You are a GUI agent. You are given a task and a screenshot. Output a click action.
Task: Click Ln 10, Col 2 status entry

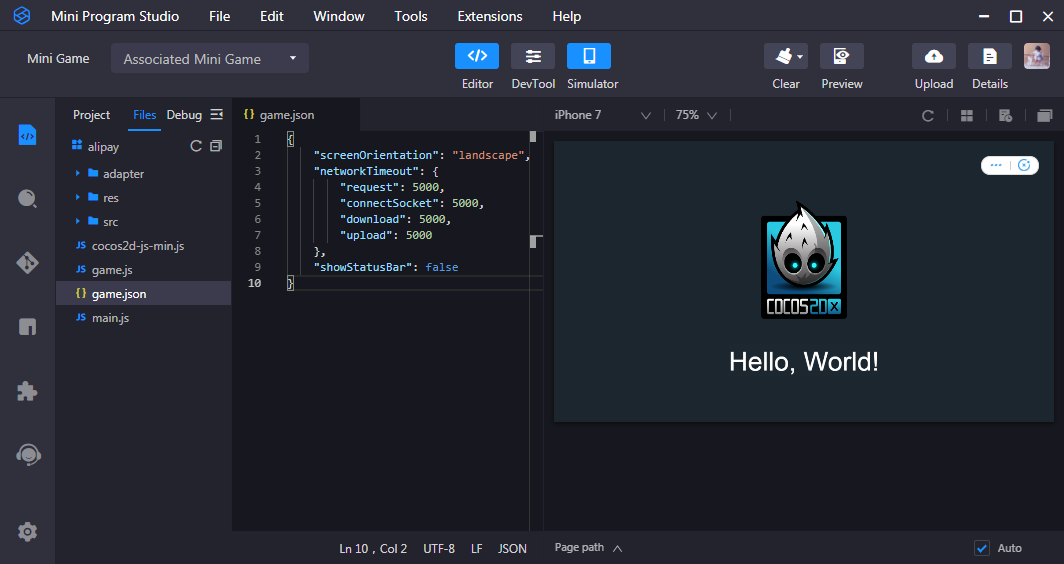point(373,548)
